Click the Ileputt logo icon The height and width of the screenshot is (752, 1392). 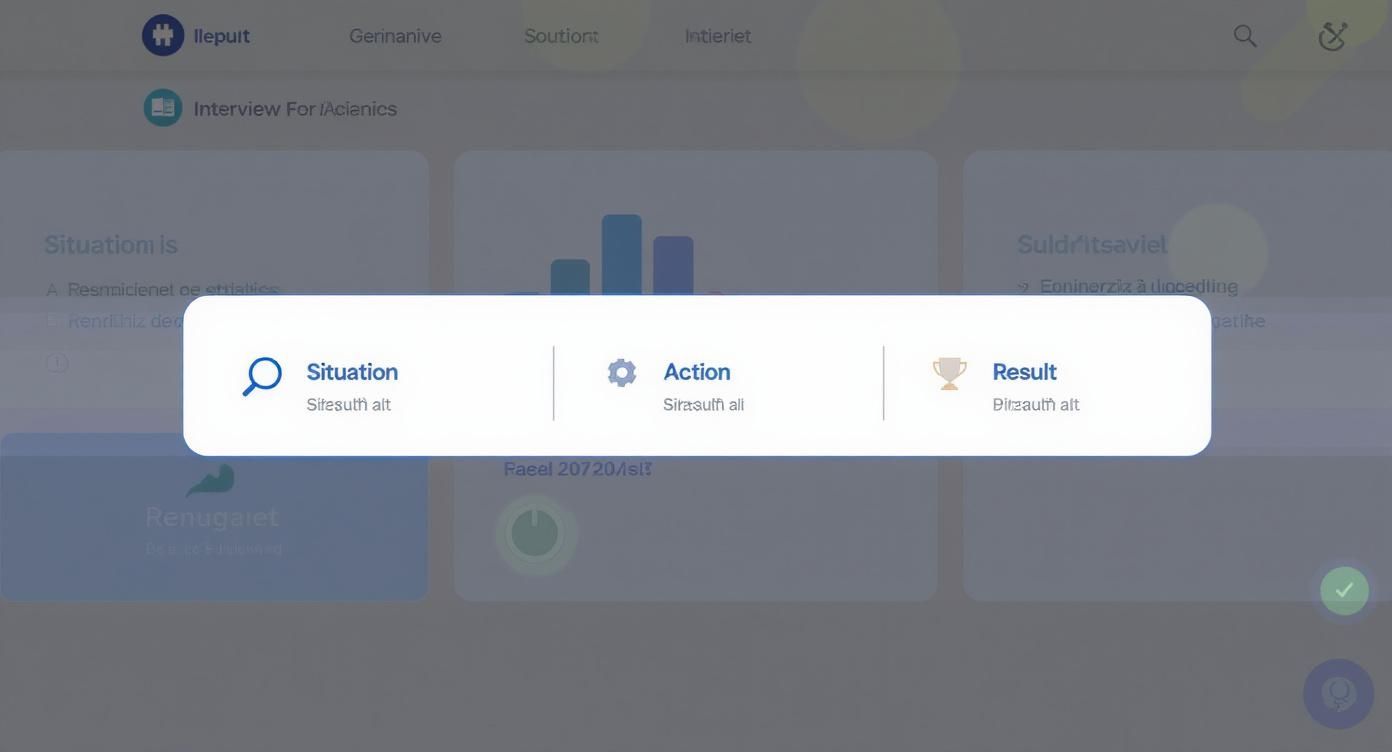pyautogui.click(x=163, y=35)
